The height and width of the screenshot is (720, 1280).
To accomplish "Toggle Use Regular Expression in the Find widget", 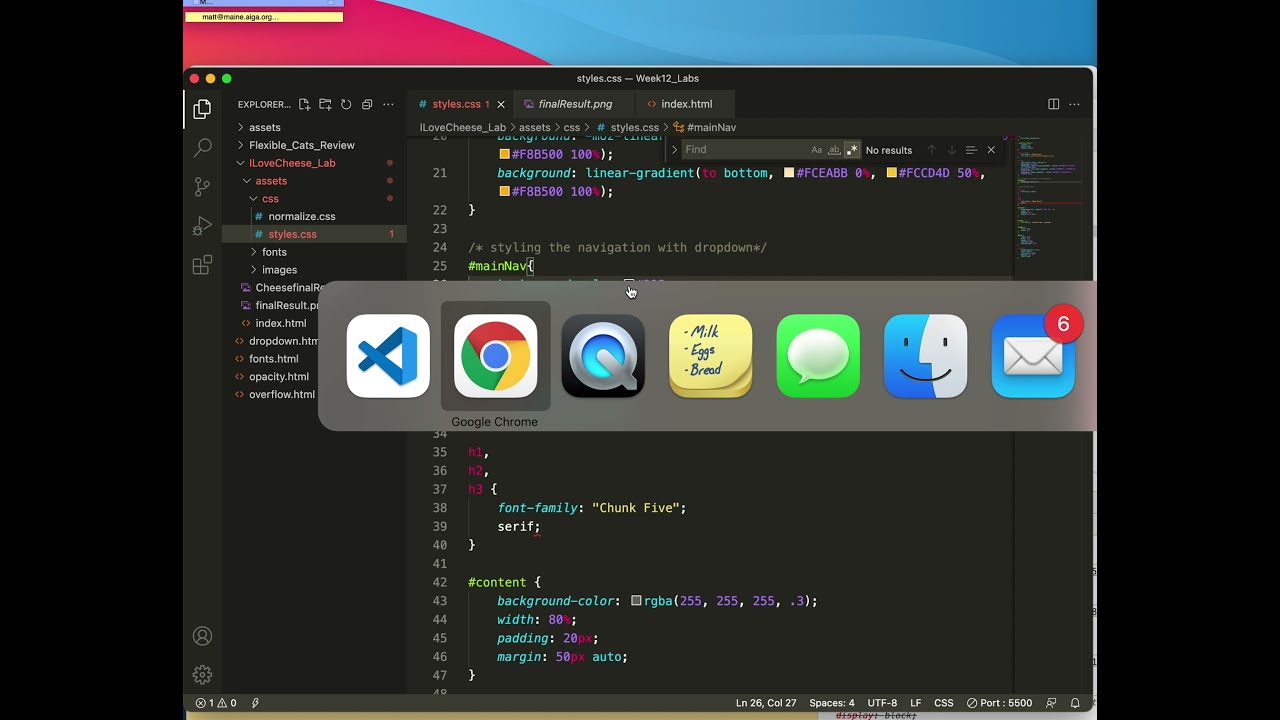I will tap(852, 150).
